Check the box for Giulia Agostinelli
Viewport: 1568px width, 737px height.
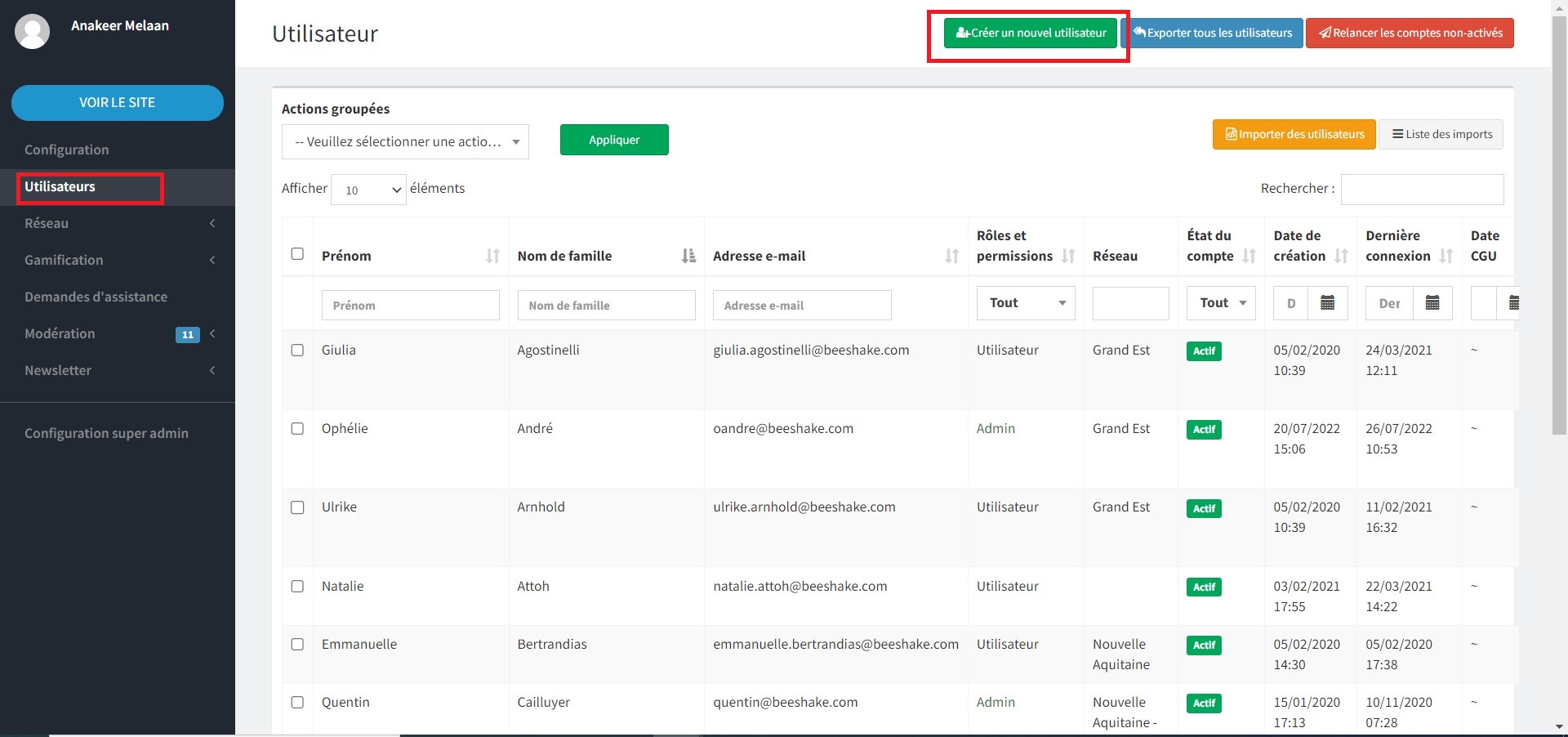click(x=297, y=350)
